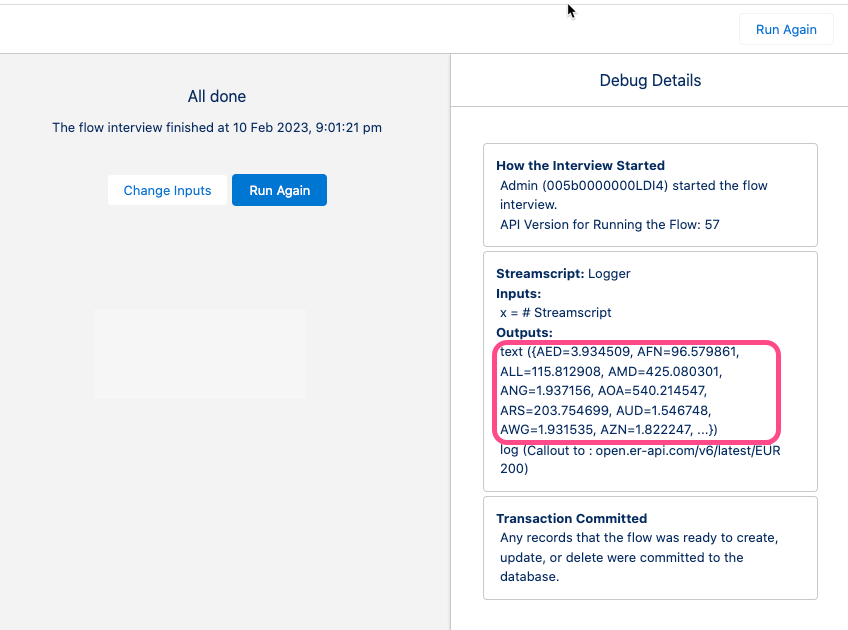Click the light gray placeholder box

point(200,354)
